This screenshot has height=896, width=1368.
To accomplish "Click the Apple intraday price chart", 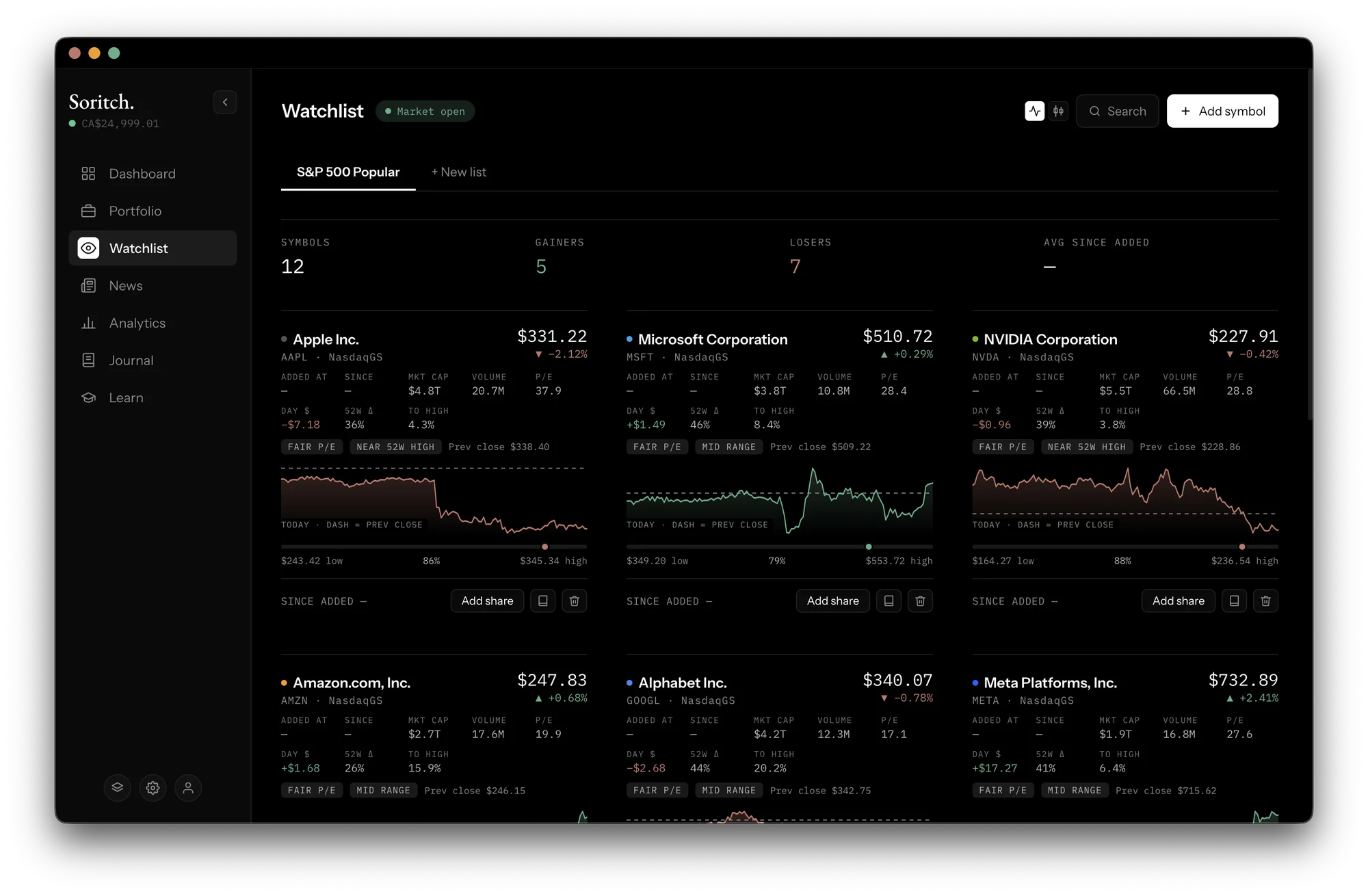I will (434, 501).
